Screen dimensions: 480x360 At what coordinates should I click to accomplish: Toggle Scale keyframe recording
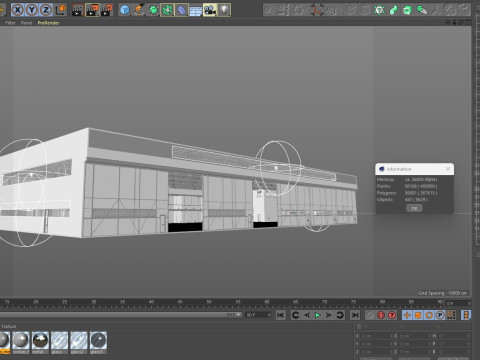[418, 315]
